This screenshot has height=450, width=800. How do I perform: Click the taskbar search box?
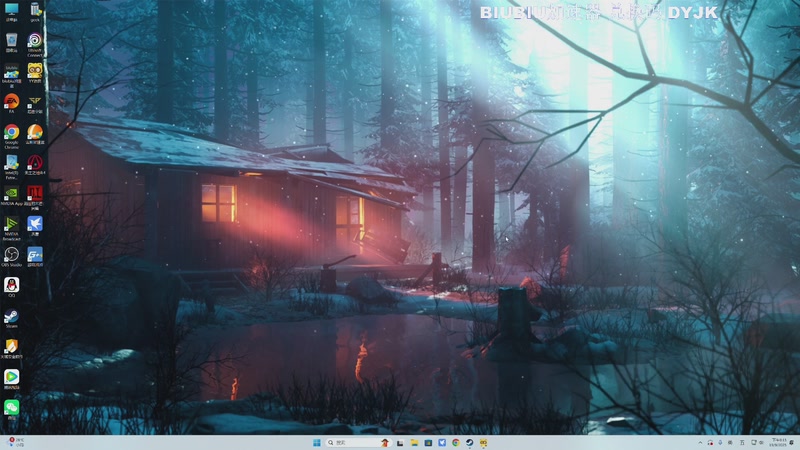(359, 442)
